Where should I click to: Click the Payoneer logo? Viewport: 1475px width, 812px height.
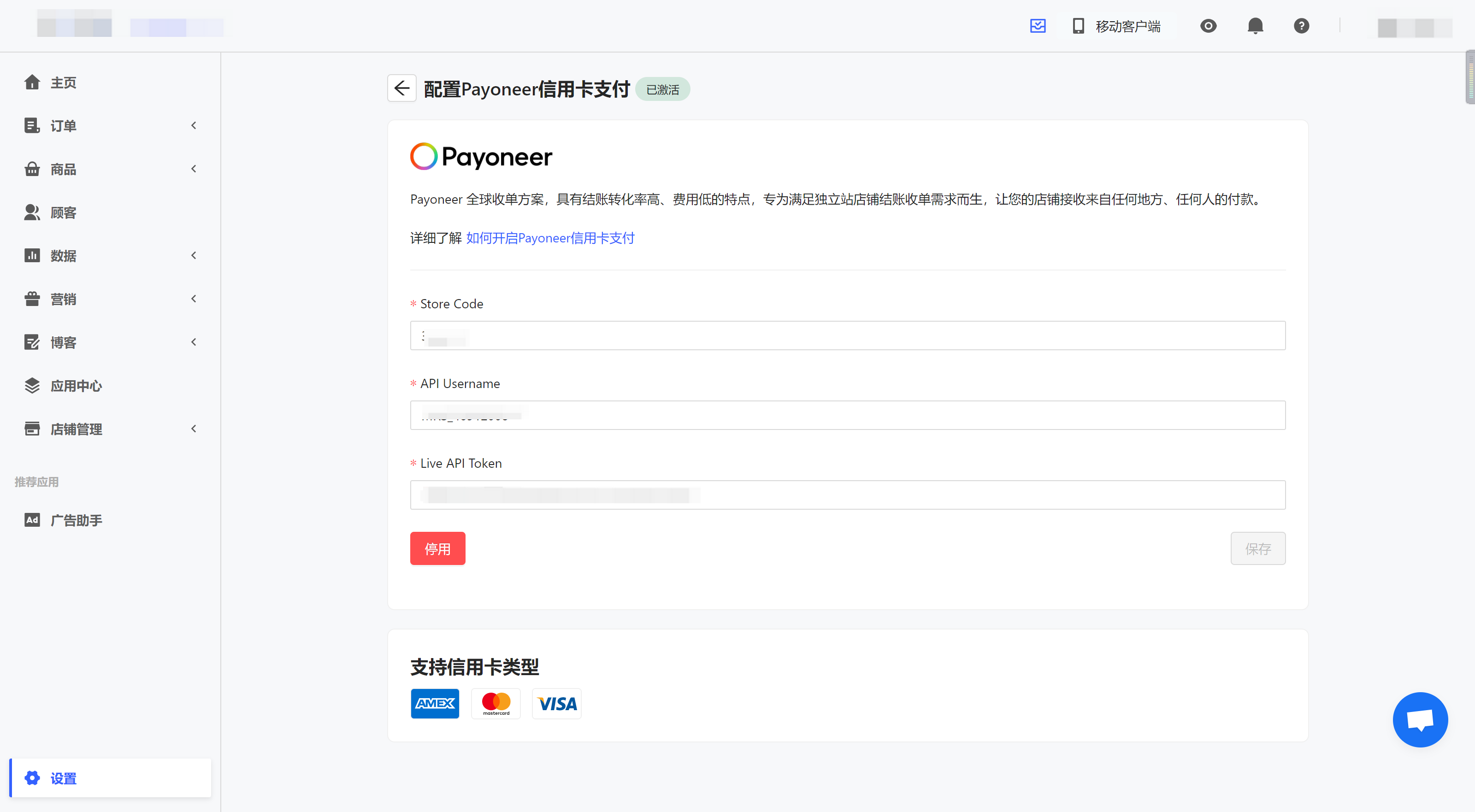(481, 156)
